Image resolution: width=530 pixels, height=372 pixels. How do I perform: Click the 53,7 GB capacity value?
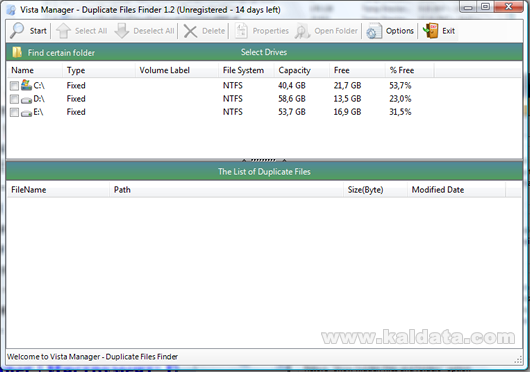point(292,112)
